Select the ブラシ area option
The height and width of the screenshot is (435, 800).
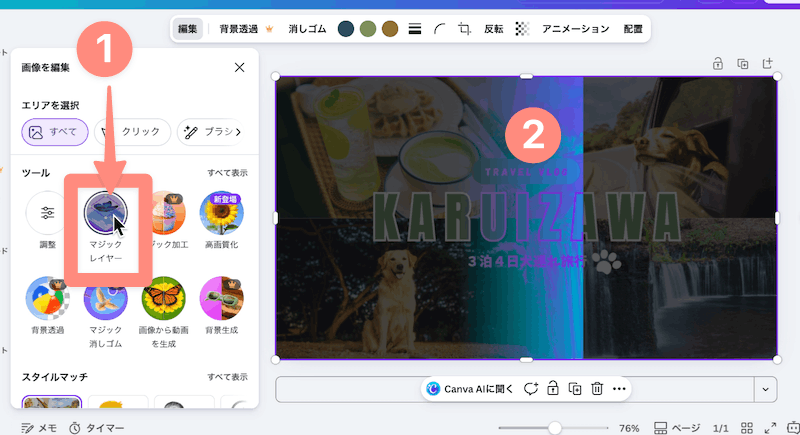tap(212, 132)
